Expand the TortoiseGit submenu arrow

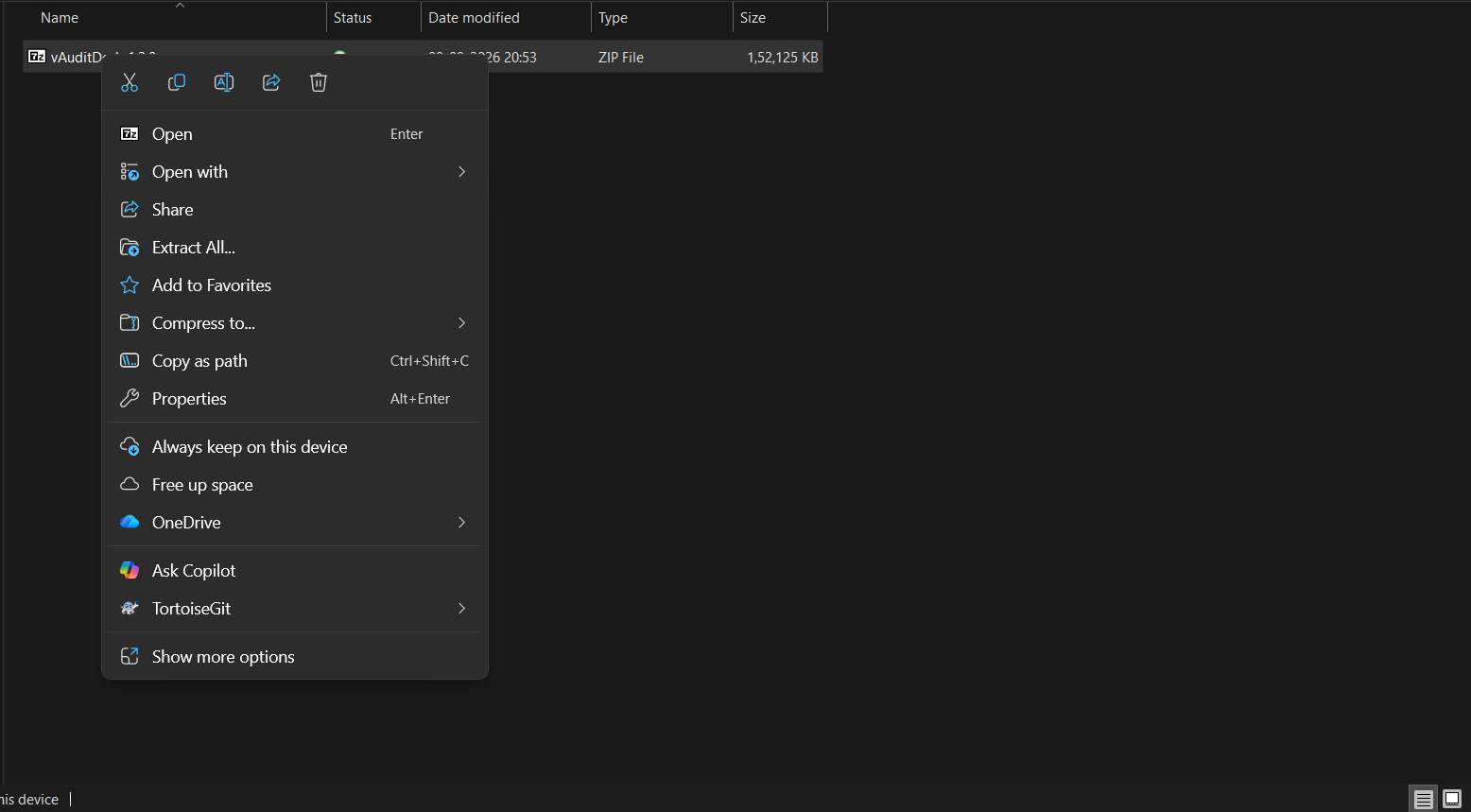point(461,609)
